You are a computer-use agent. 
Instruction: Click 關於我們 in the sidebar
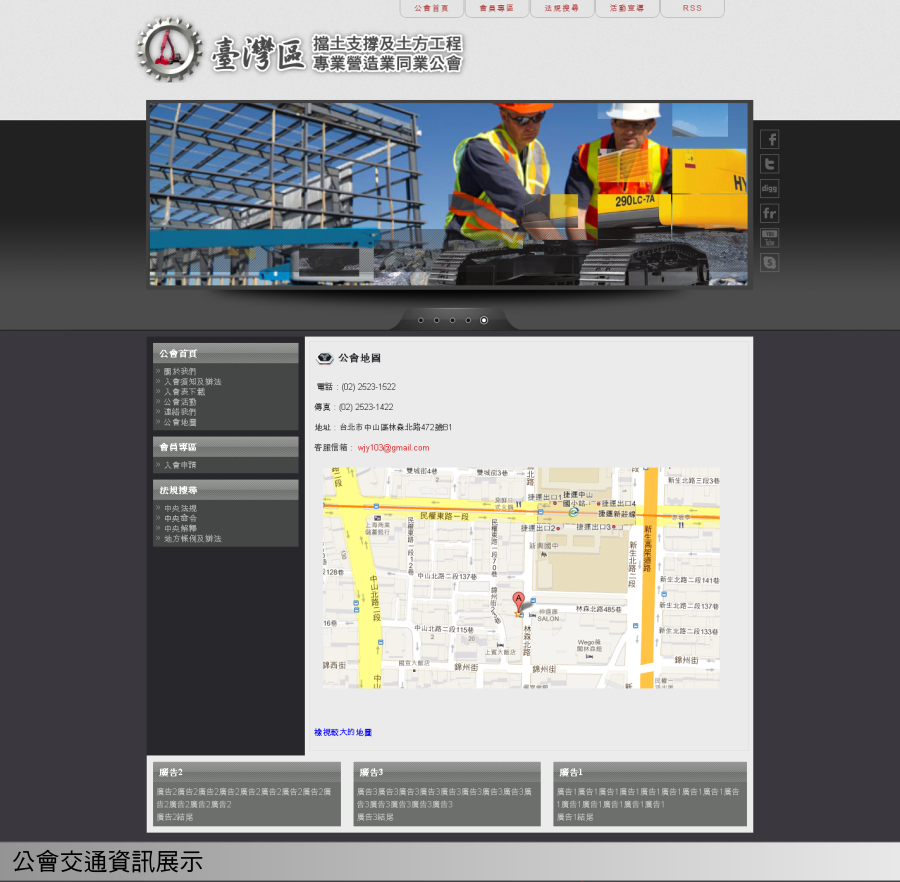tap(180, 371)
